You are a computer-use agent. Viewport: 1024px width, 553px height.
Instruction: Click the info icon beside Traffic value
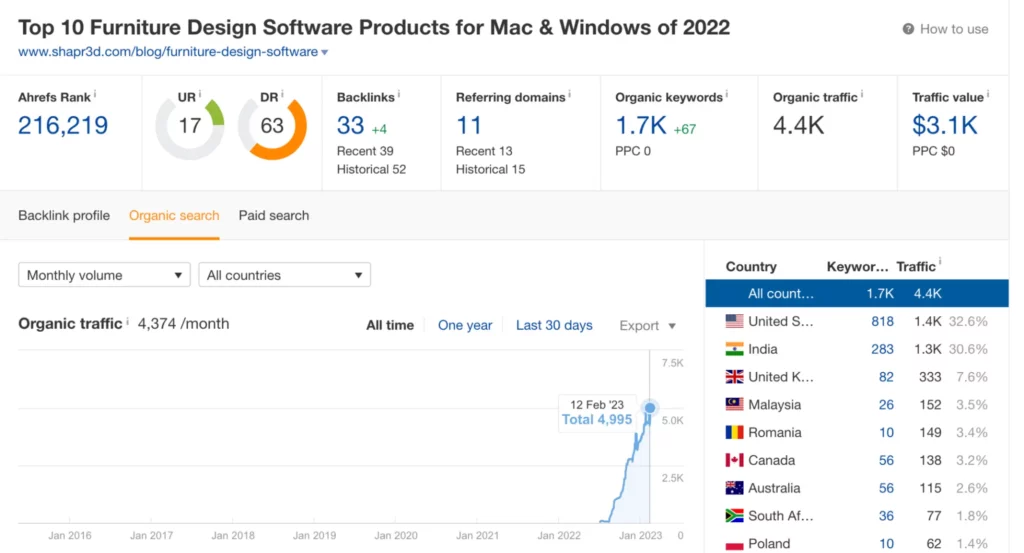(x=990, y=95)
